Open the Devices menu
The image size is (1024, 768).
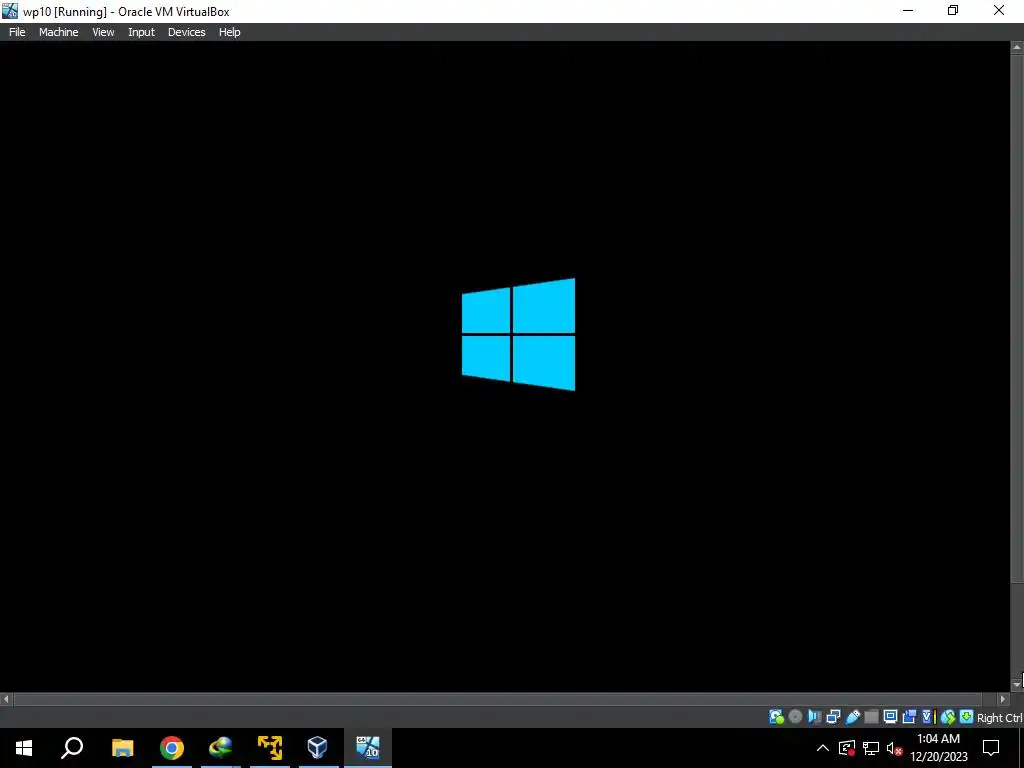(186, 32)
